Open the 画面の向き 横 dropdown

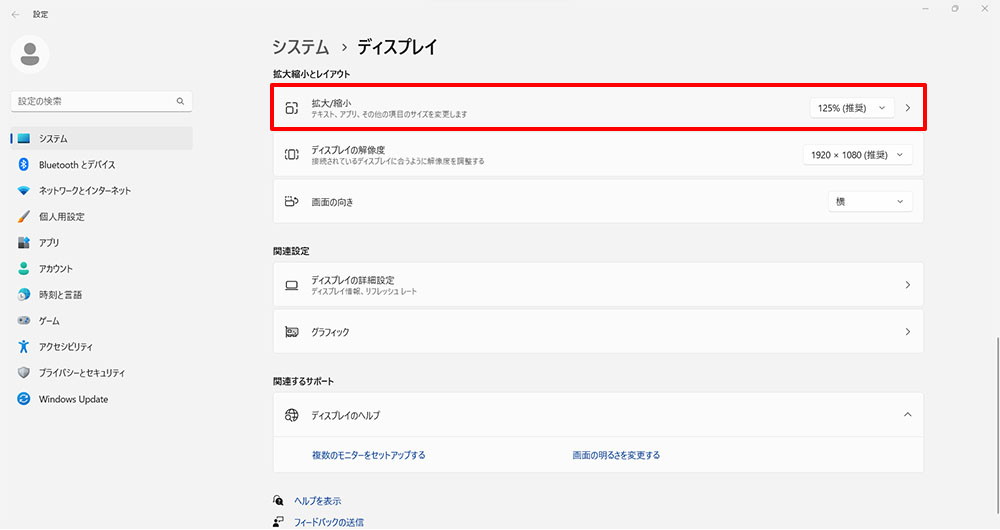click(x=870, y=202)
